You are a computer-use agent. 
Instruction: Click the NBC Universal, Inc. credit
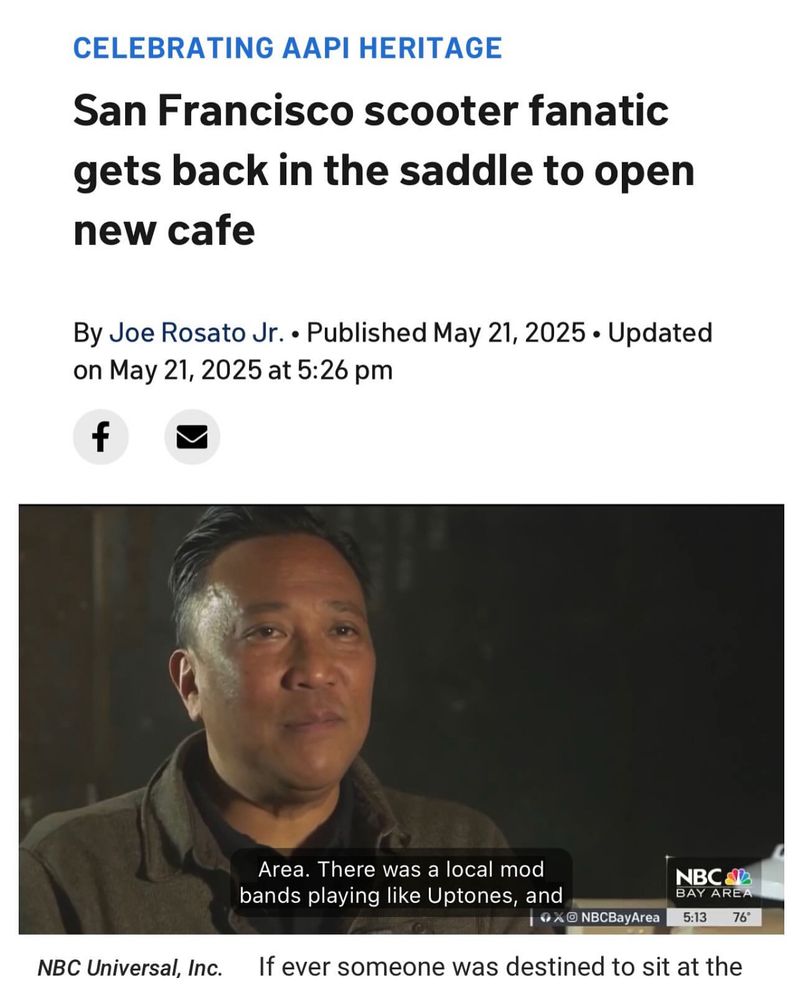[130, 968]
